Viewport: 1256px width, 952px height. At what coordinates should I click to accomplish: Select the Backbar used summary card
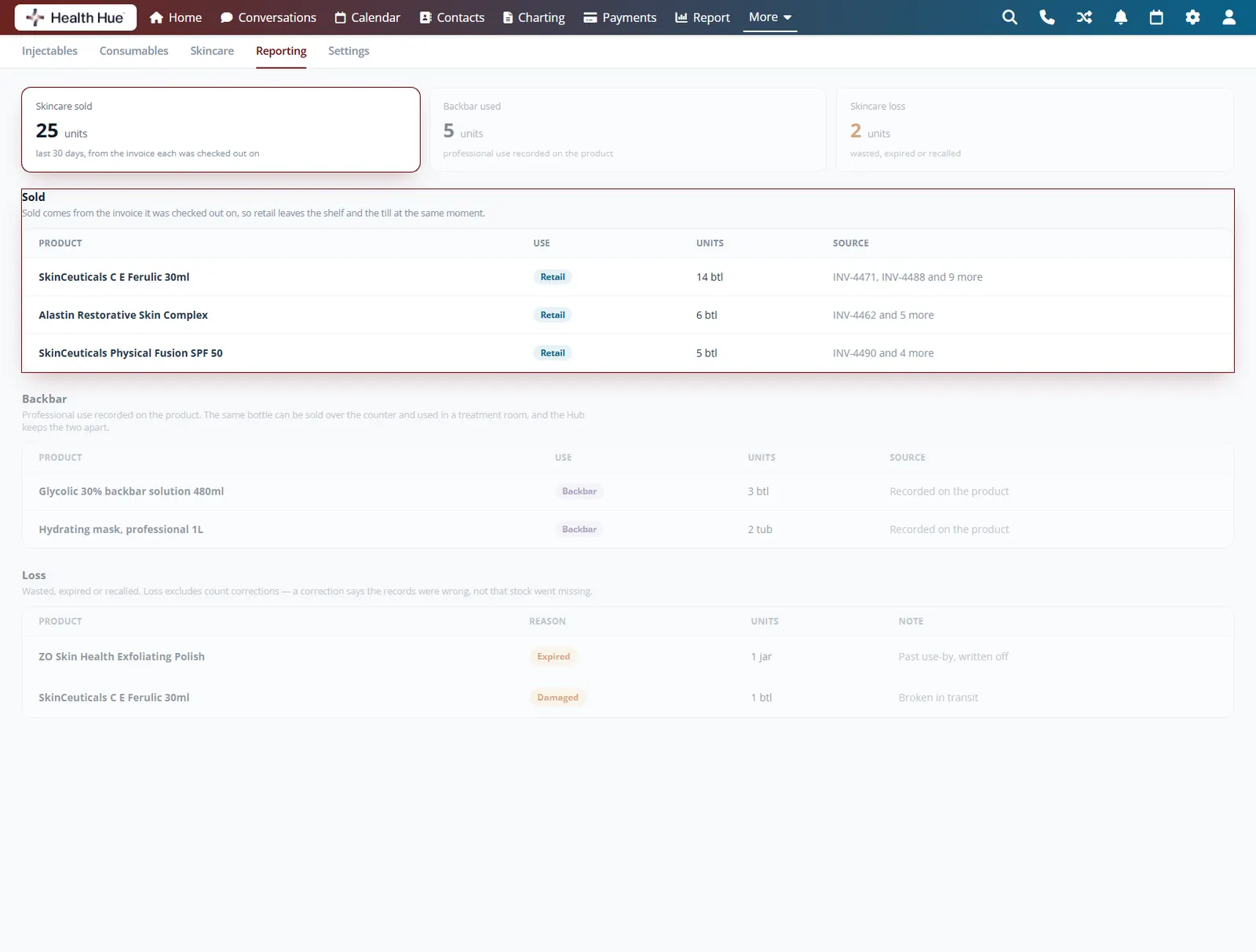[628, 129]
